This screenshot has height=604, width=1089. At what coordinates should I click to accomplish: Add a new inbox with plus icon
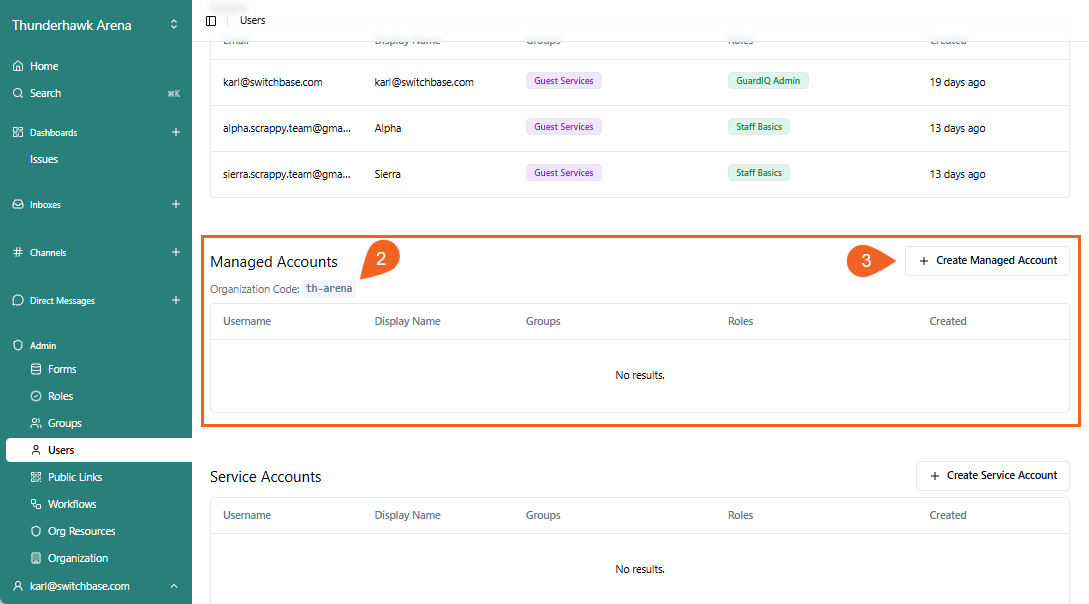click(176, 204)
